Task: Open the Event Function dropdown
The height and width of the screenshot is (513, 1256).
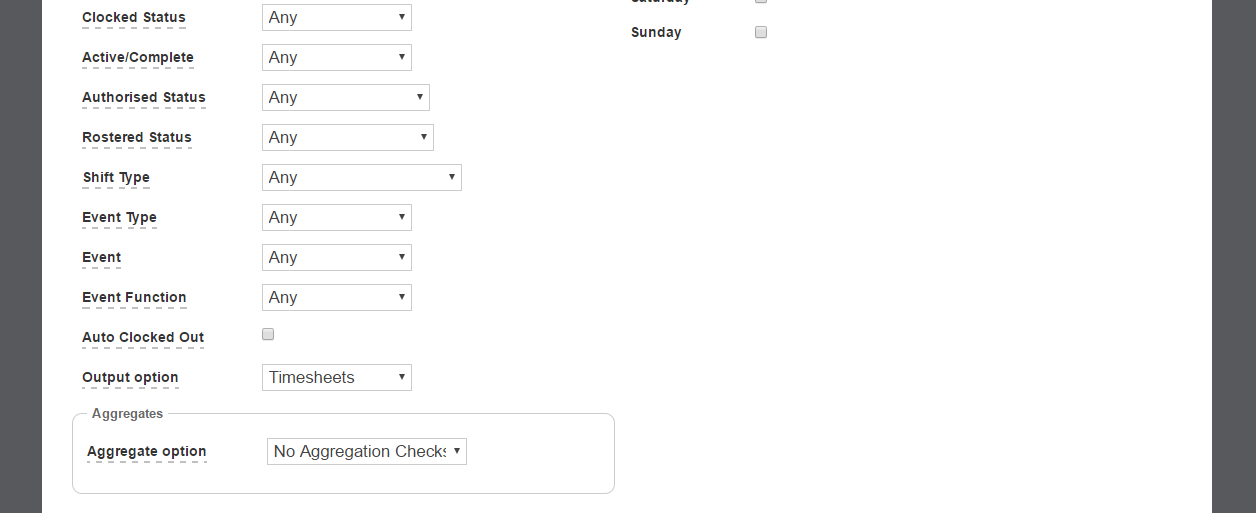Action: point(337,297)
